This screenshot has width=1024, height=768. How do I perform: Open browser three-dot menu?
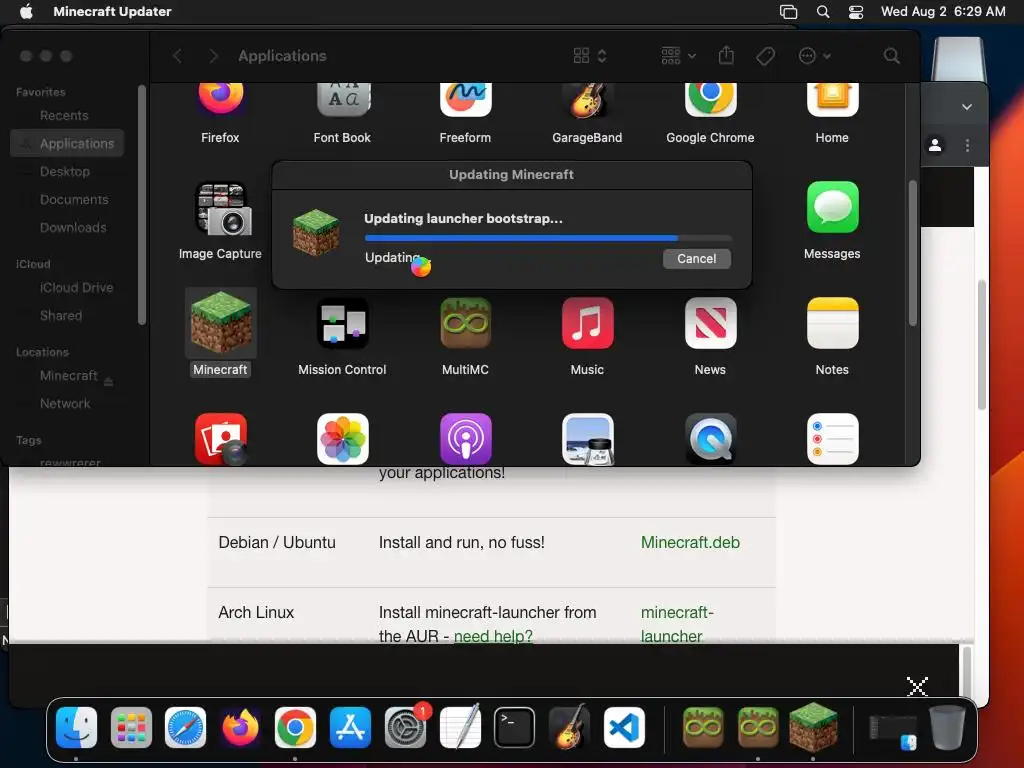(x=967, y=145)
